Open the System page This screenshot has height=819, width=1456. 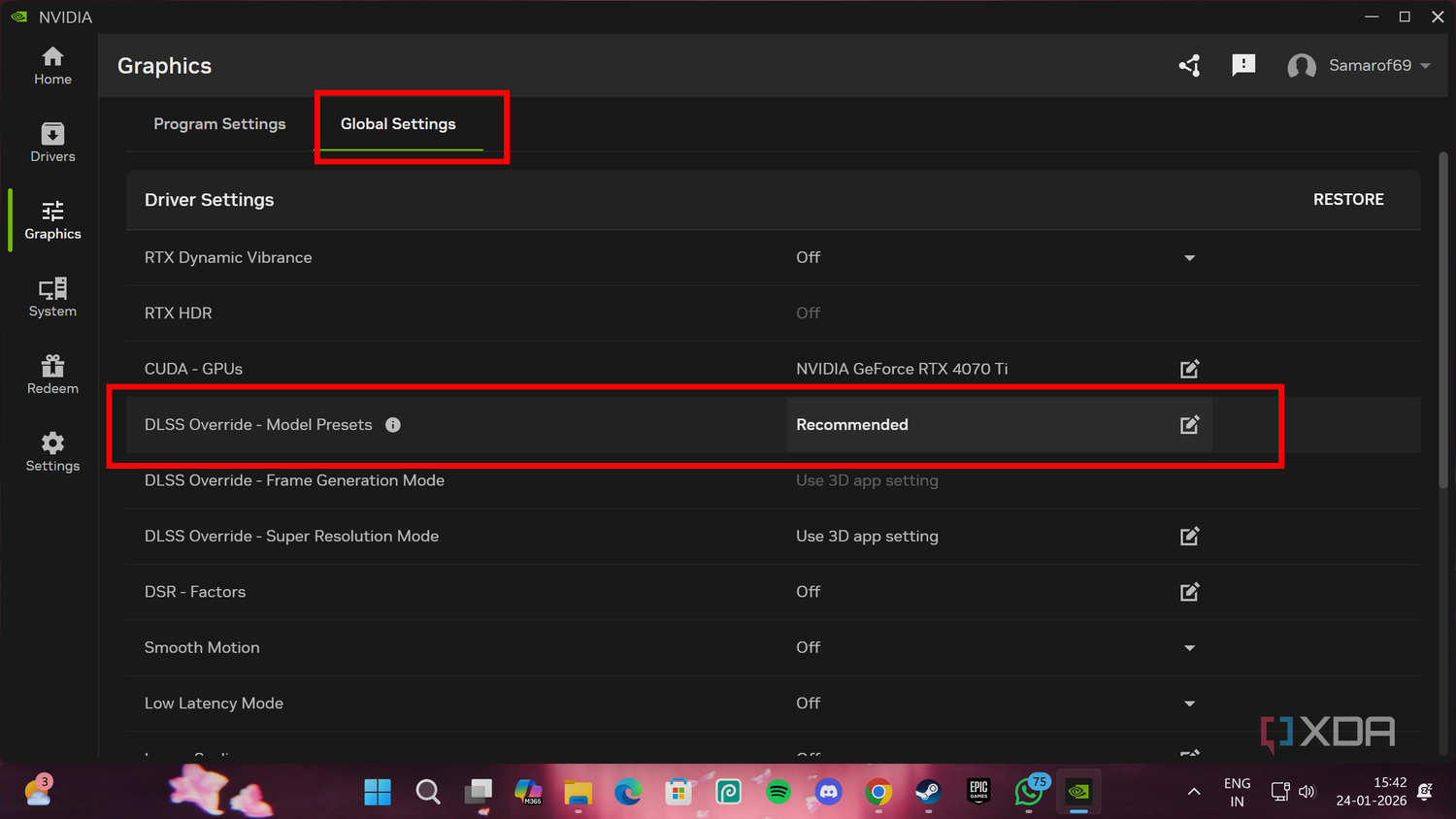click(x=52, y=298)
